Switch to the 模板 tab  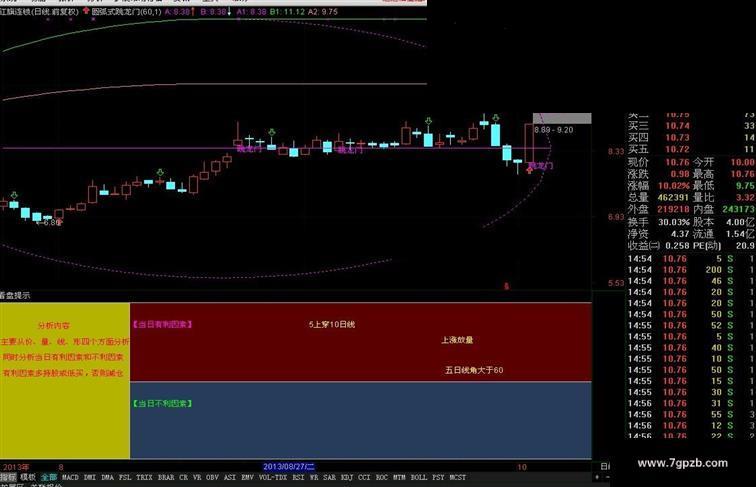(x=28, y=477)
